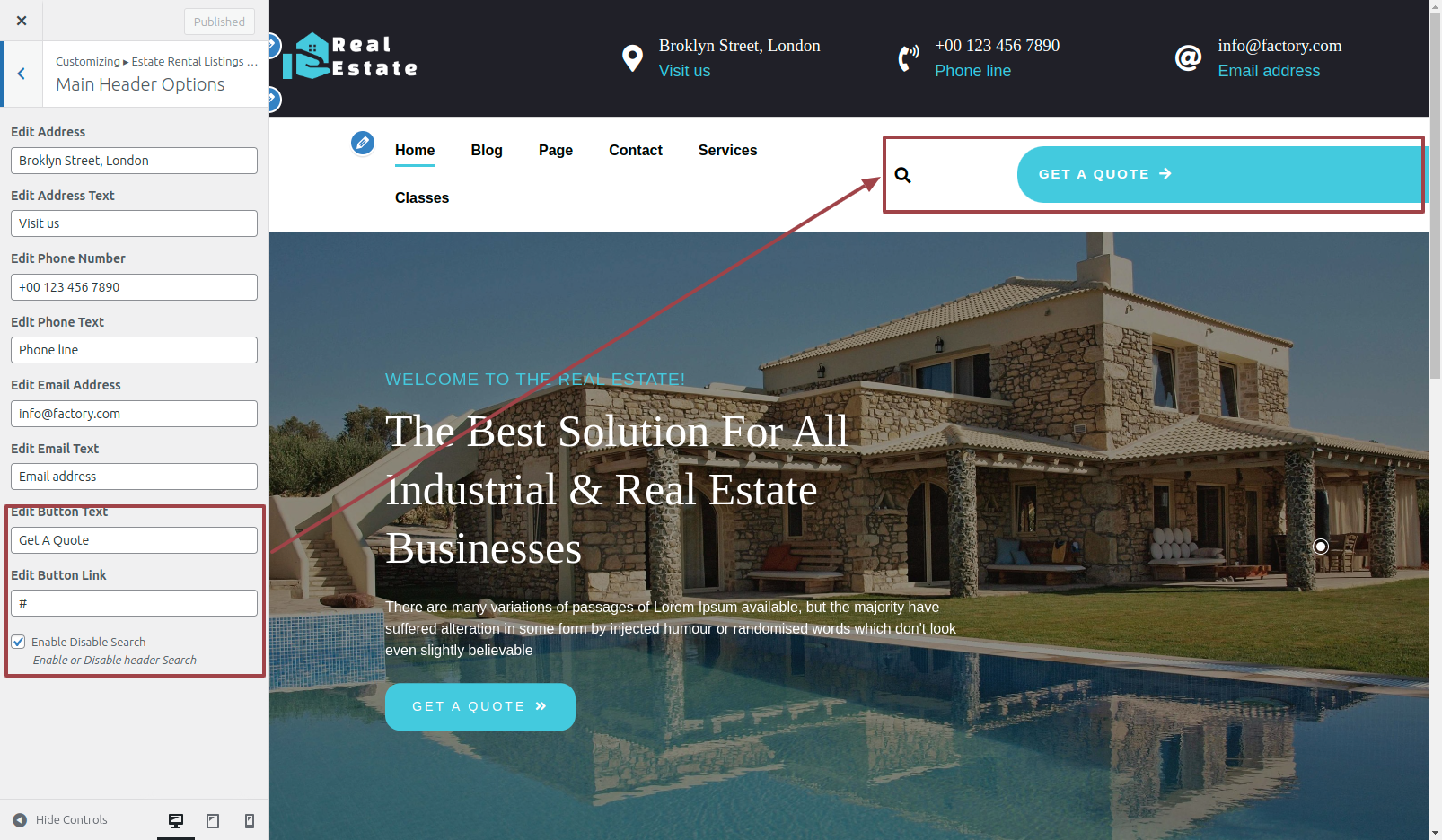Switch to desktop preview device icon

(176, 820)
